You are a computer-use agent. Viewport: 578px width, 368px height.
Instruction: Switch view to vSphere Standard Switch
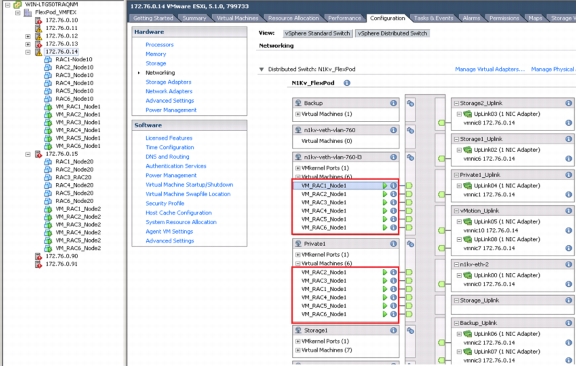317,33
